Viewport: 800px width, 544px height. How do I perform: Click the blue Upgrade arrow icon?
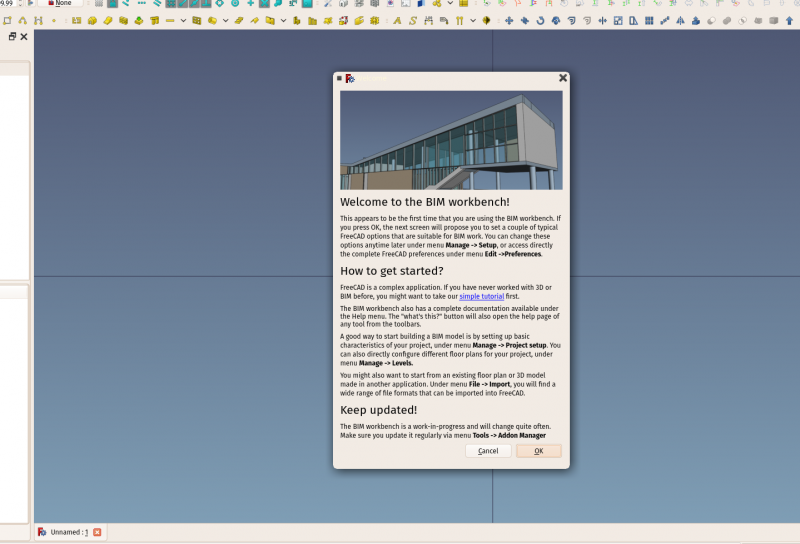tap(789, 21)
